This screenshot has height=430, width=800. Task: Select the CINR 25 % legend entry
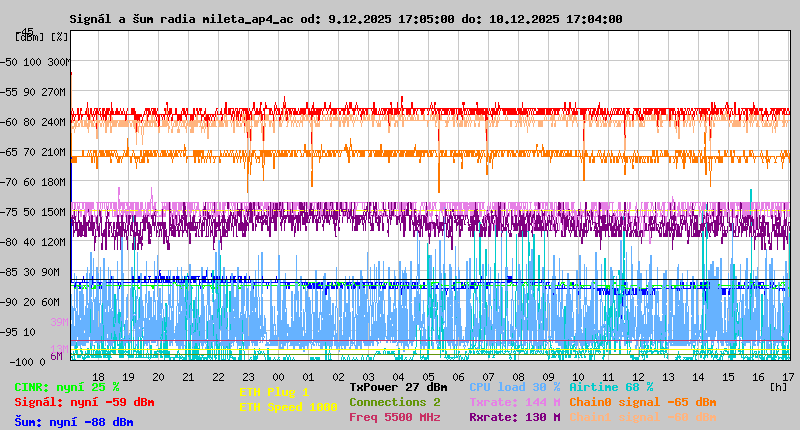(67, 387)
